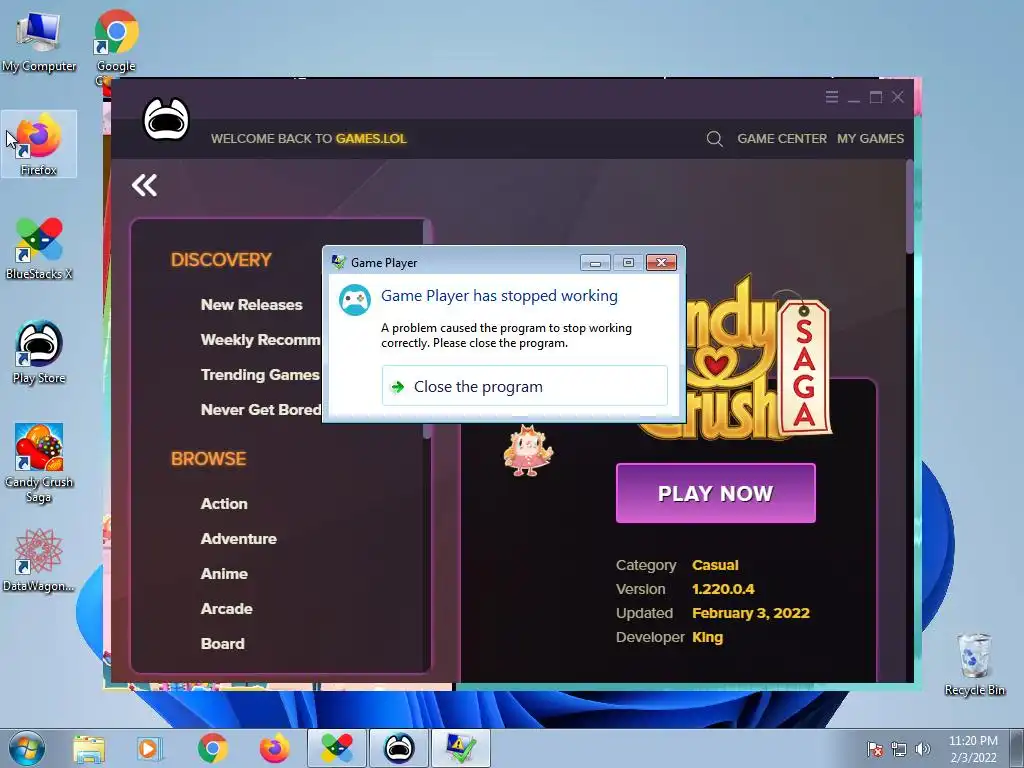Minimize the Game Player dialog
The image size is (1024, 768).
(x=595, y=263)
